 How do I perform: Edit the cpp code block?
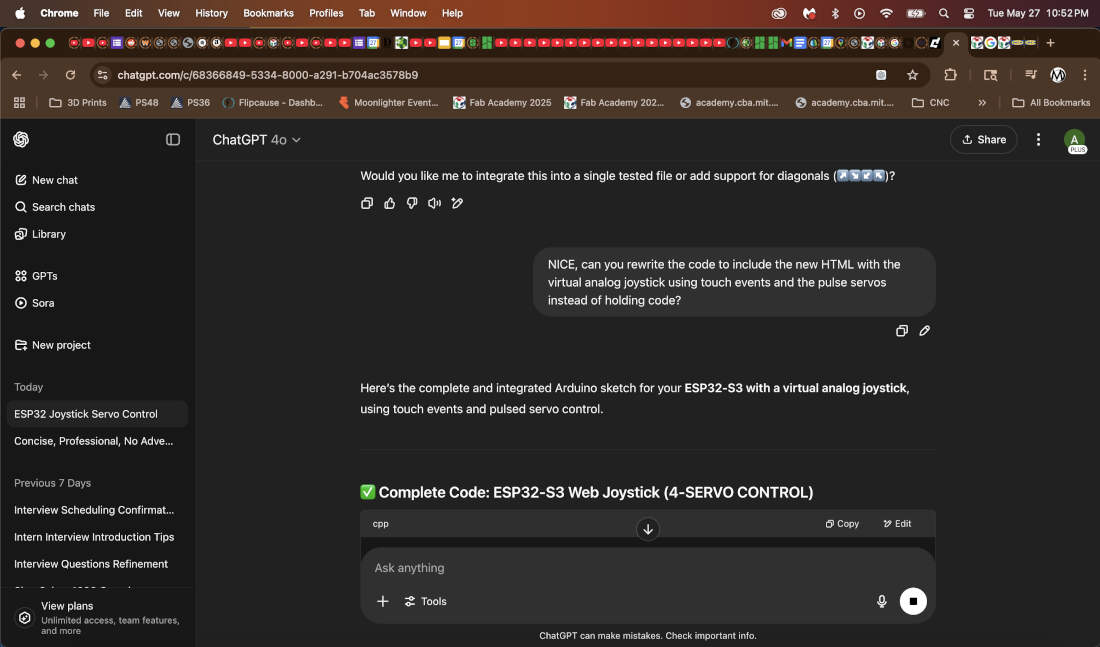pyautogui.click(x=897, y=523)
